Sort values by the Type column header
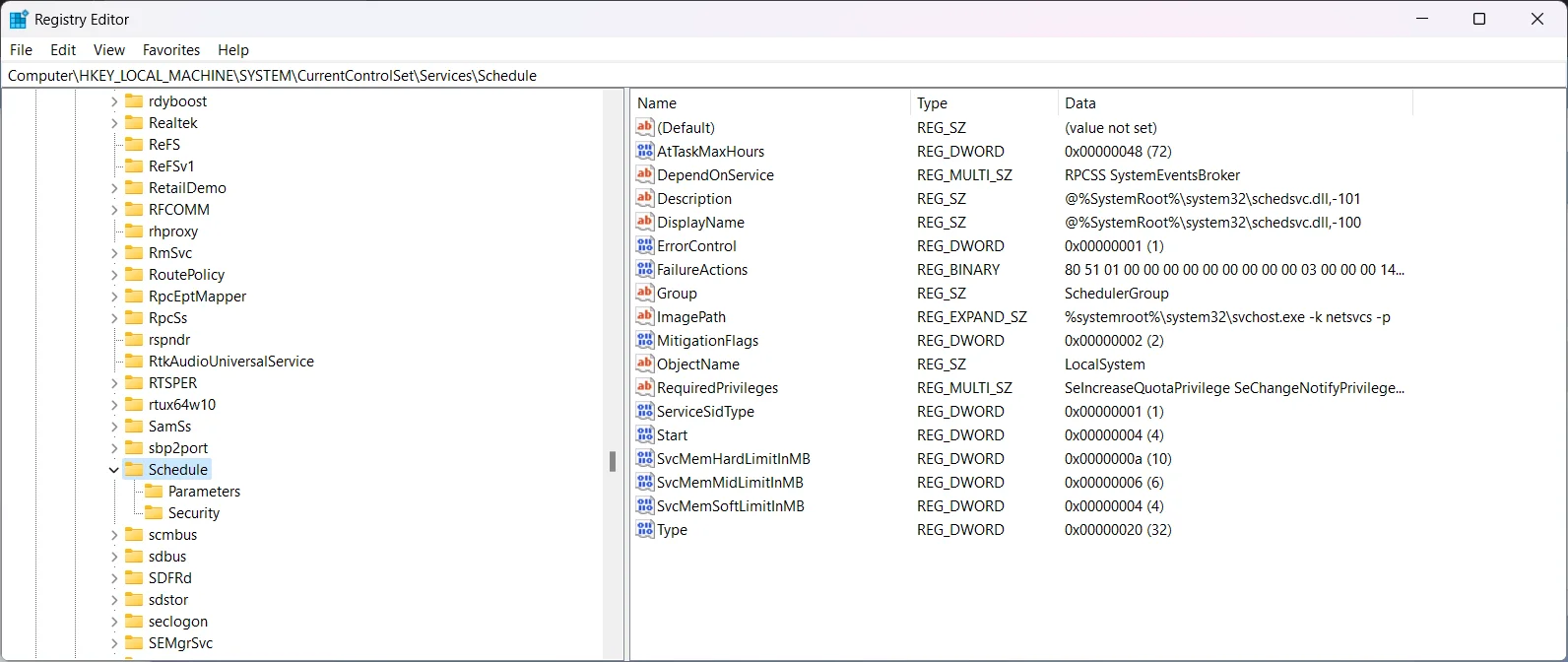 [984, 102]
